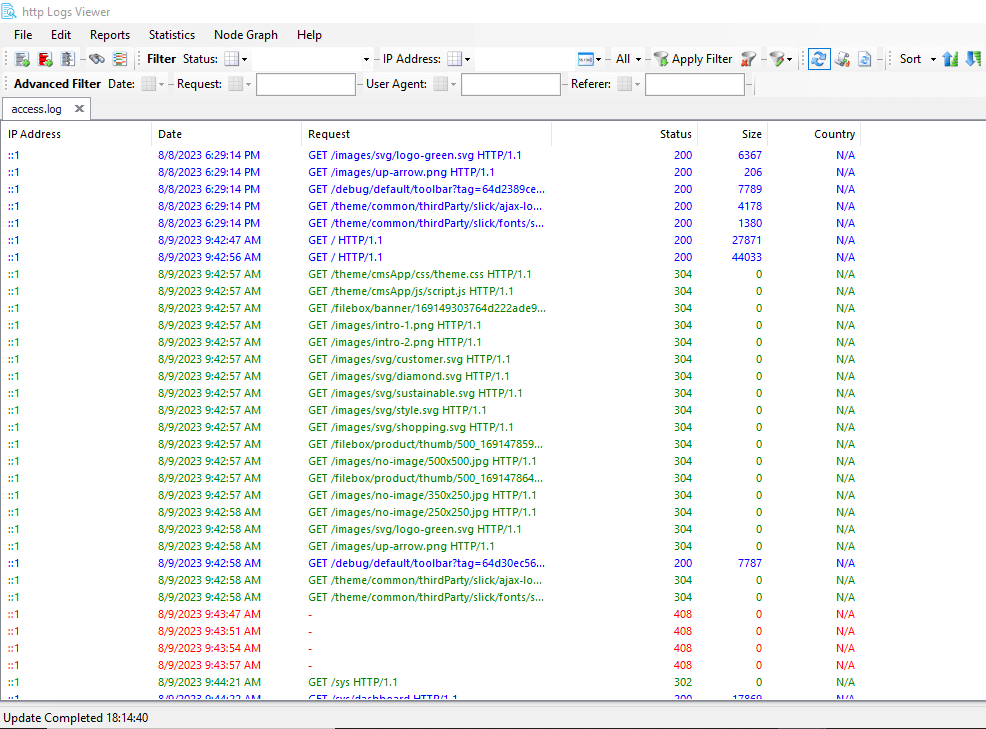The height and width of the screenshot is (729, 986).
Task: Click the reload page icon
Action: pyautogui.click(x=865, y=59)
